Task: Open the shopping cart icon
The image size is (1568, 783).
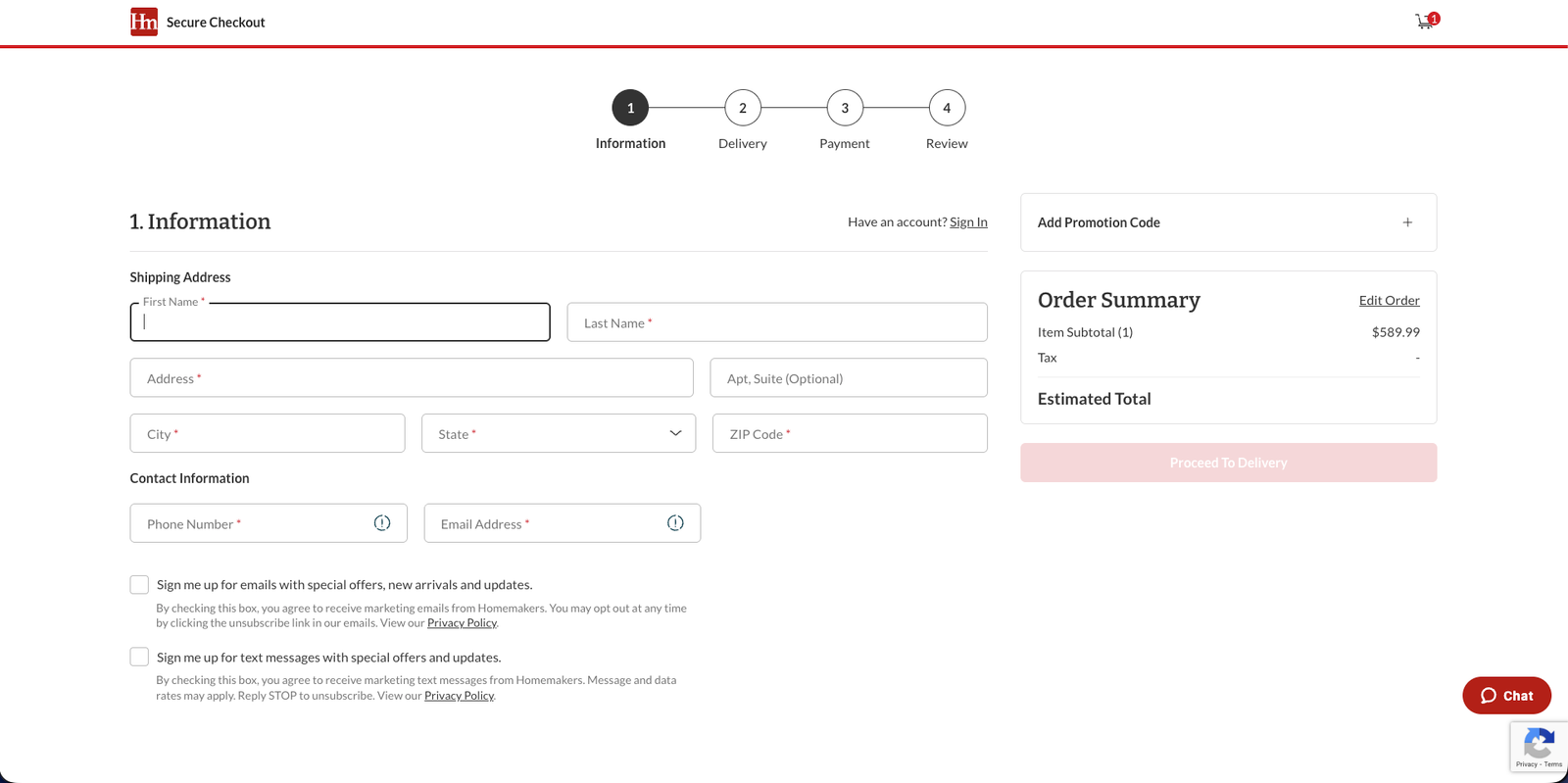Action: (1425, 22)
